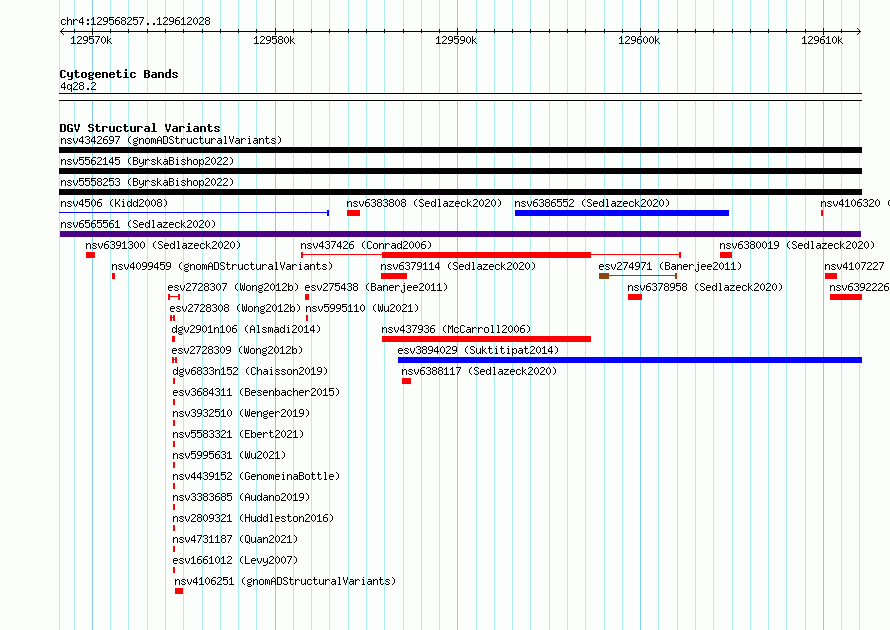Click the esv275438 Banerjee2011 label
890x630 pixels.
pyautogui.click(x=376, y=287)
